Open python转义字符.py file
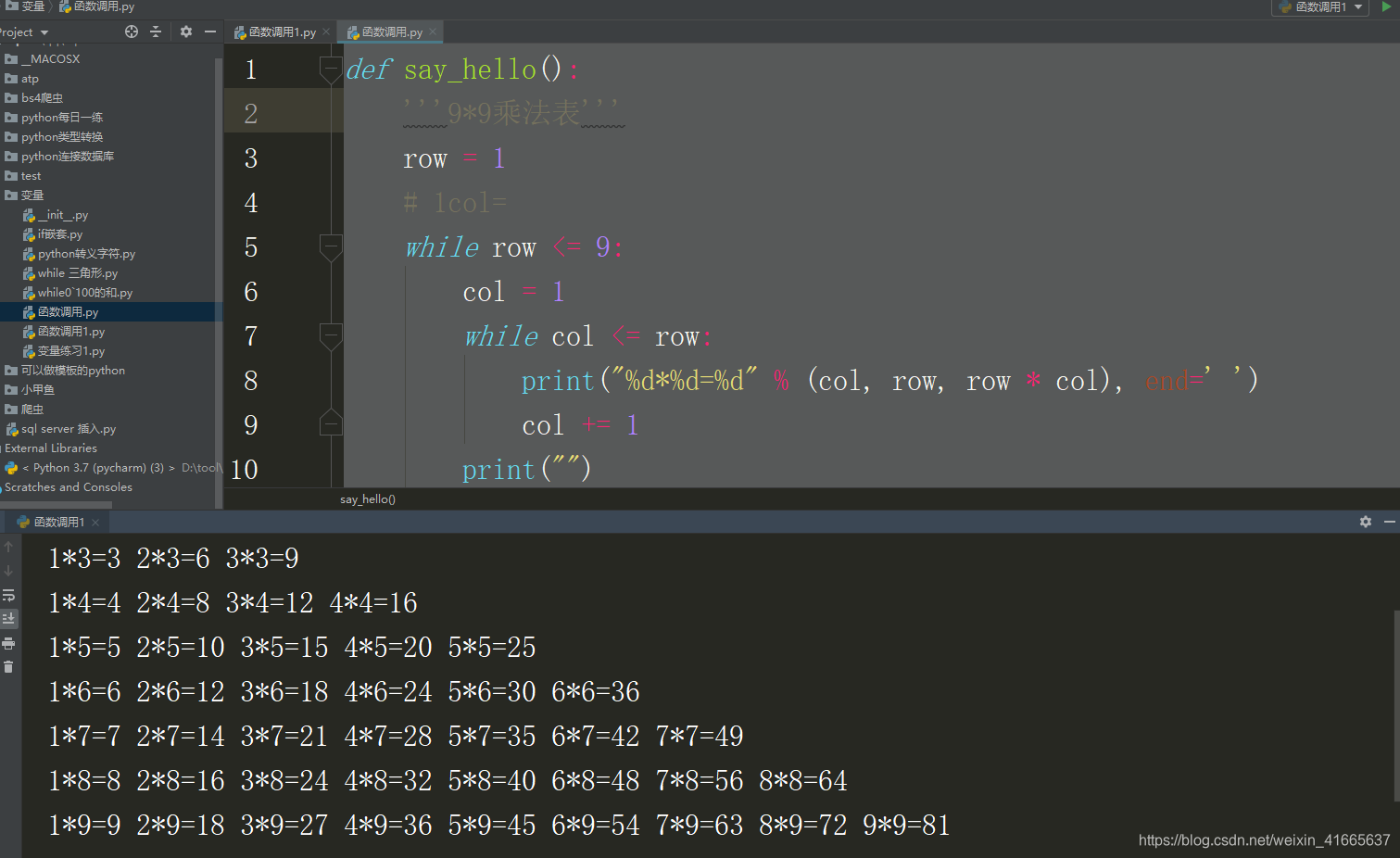 click(80, 254)
